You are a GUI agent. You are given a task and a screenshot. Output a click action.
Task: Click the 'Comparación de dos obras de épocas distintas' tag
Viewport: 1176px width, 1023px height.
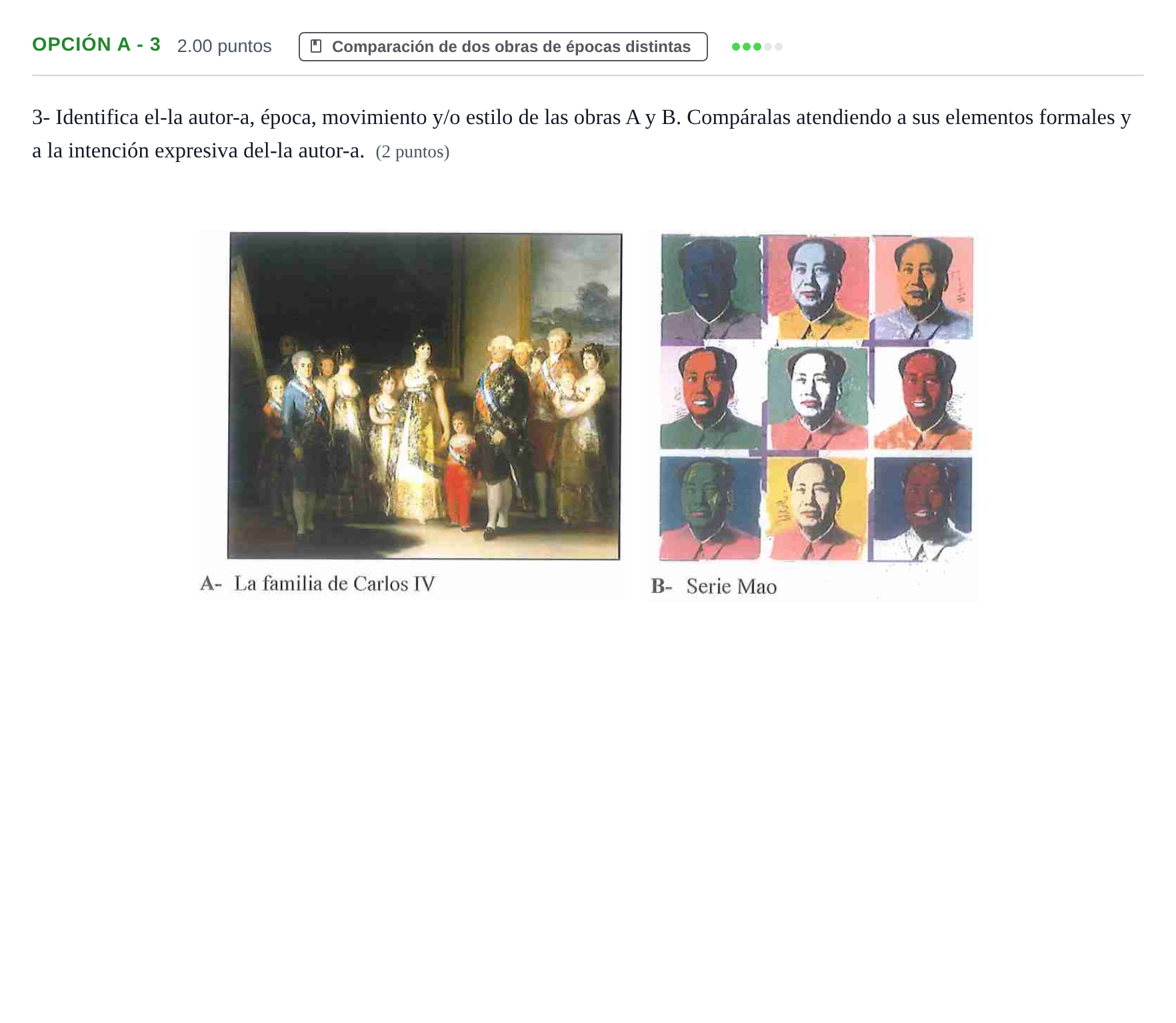(x=503, y=47)
